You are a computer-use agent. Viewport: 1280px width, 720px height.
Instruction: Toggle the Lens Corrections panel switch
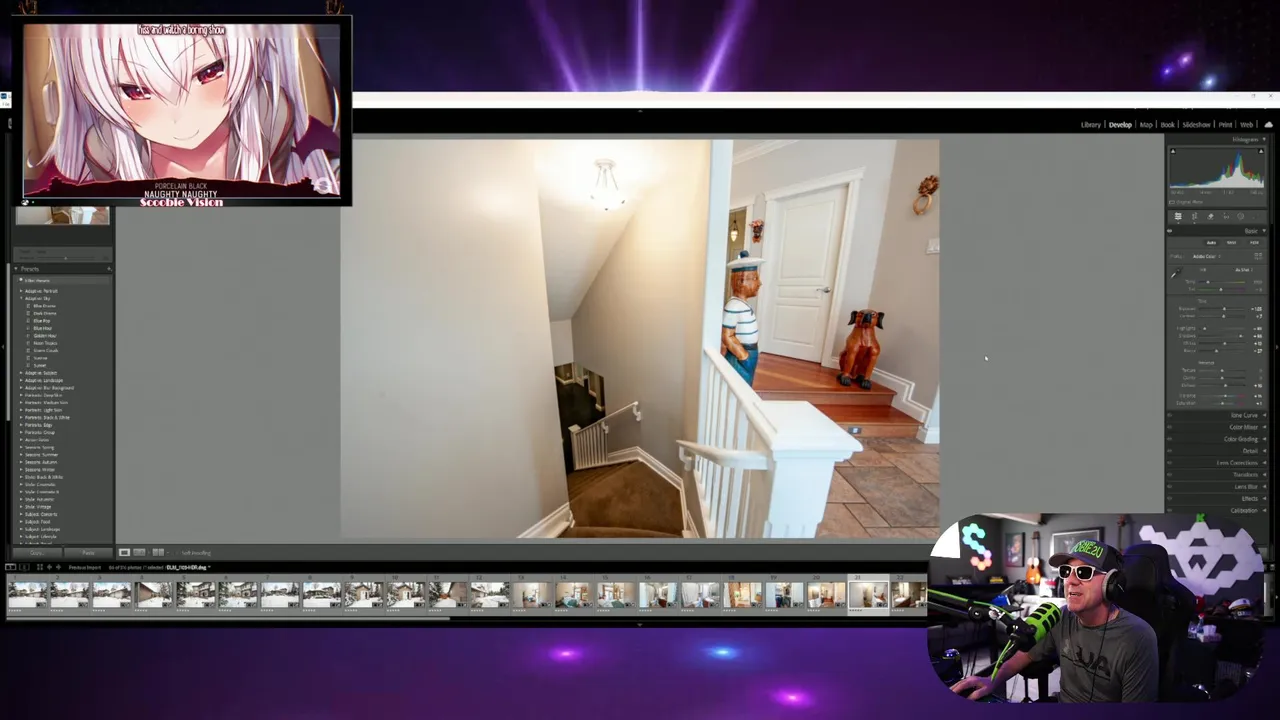(x=1170, y=463)
